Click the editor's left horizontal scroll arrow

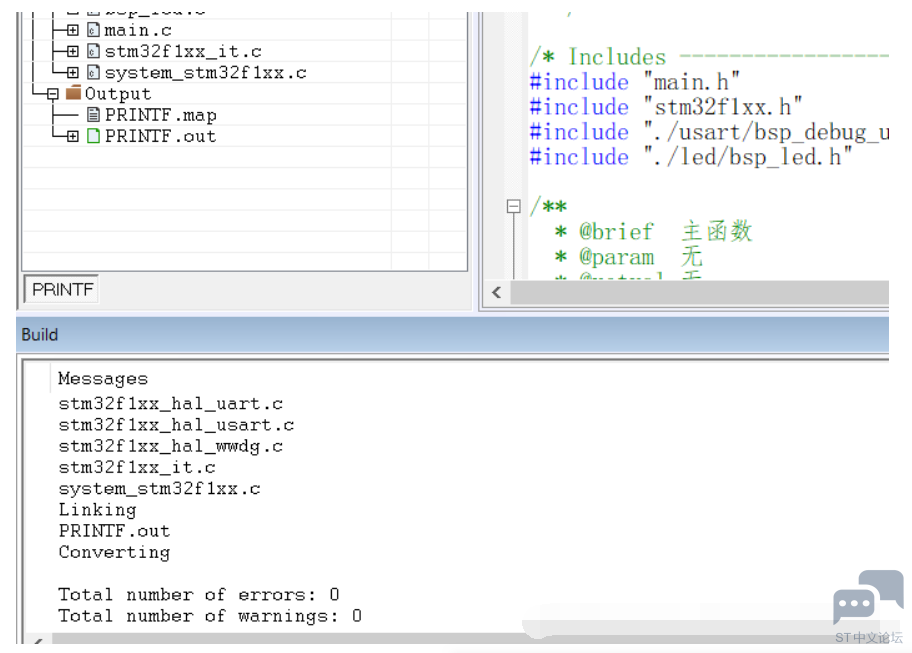point(496,292)
